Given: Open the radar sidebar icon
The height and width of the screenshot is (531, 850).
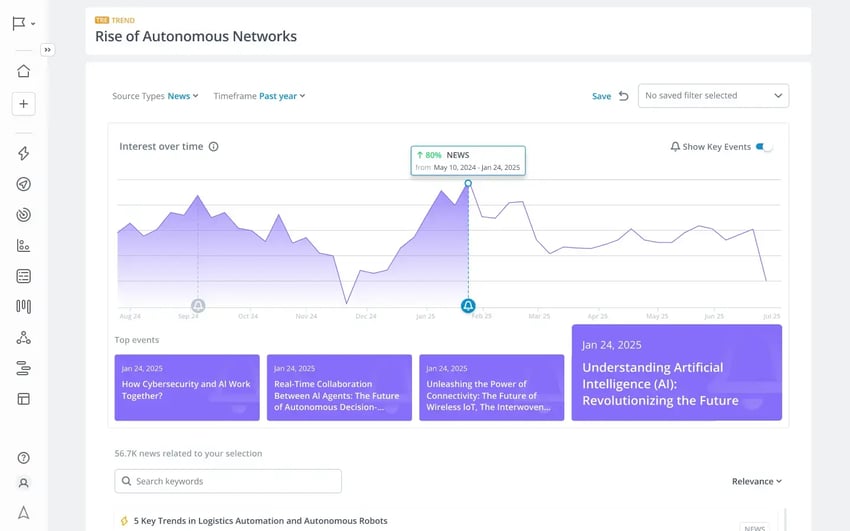Looking at the screenshot, I should pyautogui.click(x=23, y=215).
